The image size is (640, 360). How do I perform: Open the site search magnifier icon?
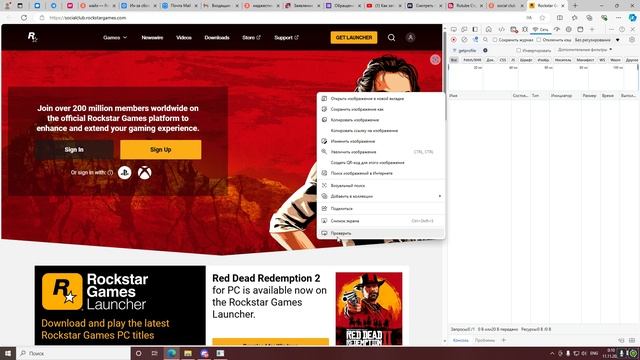tap(391, 38)
